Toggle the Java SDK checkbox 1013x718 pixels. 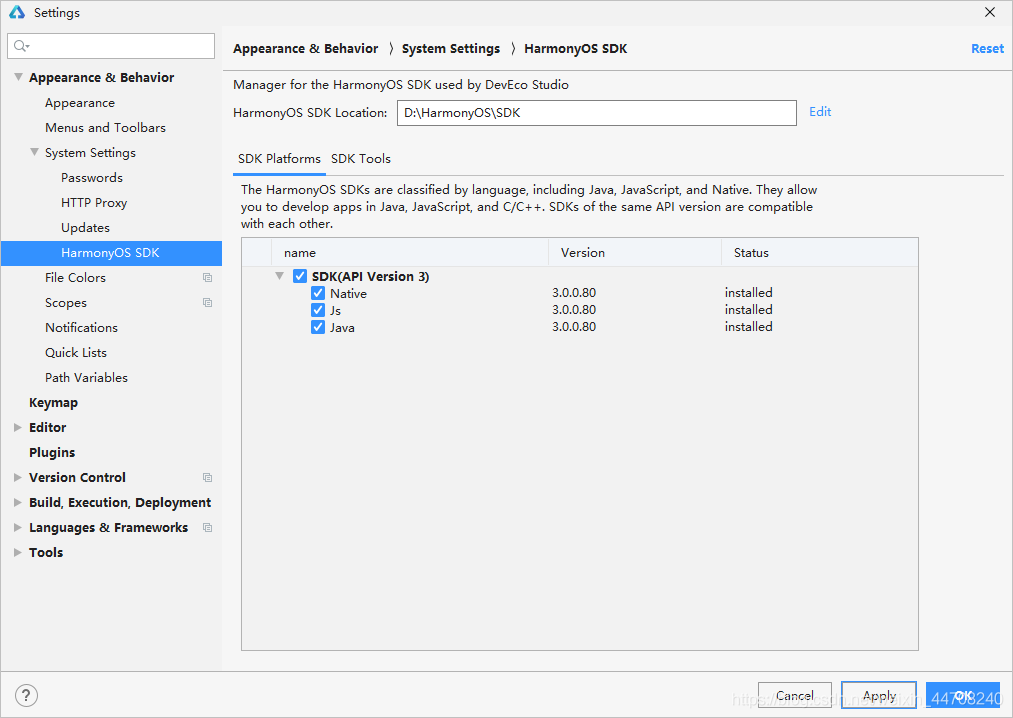coord(318,327)
